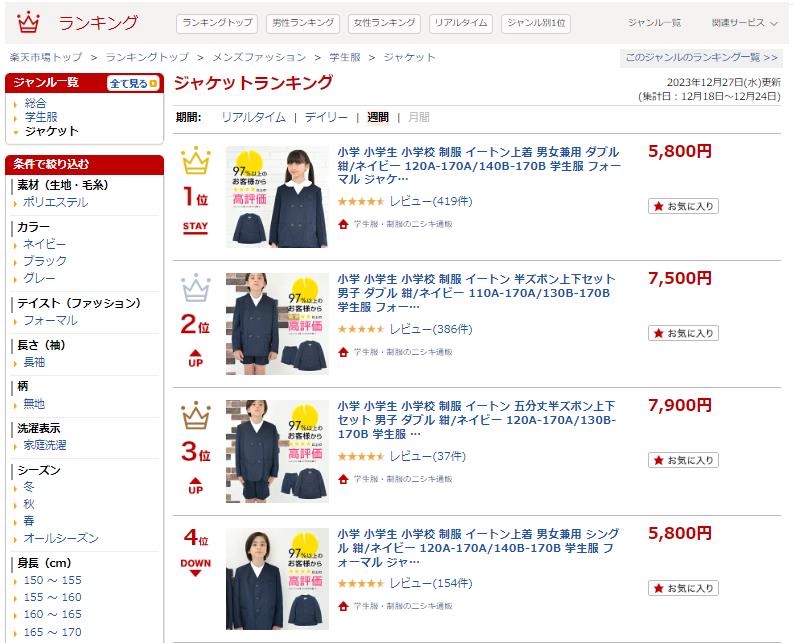794x643 pixels.
Task: Expand the 関連サービス dropdown
Action: tap(744, 23)
